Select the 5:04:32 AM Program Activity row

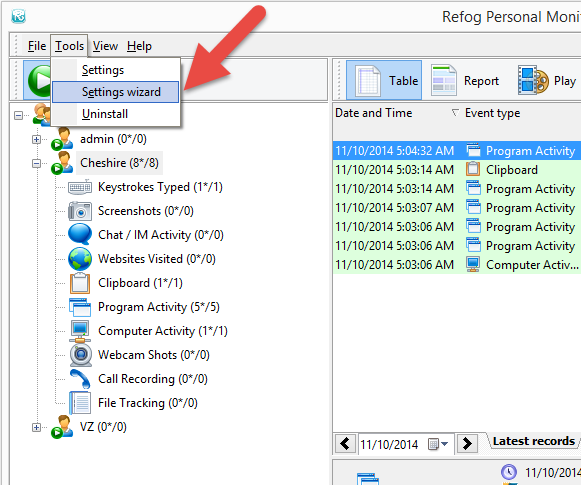(457, 151)
